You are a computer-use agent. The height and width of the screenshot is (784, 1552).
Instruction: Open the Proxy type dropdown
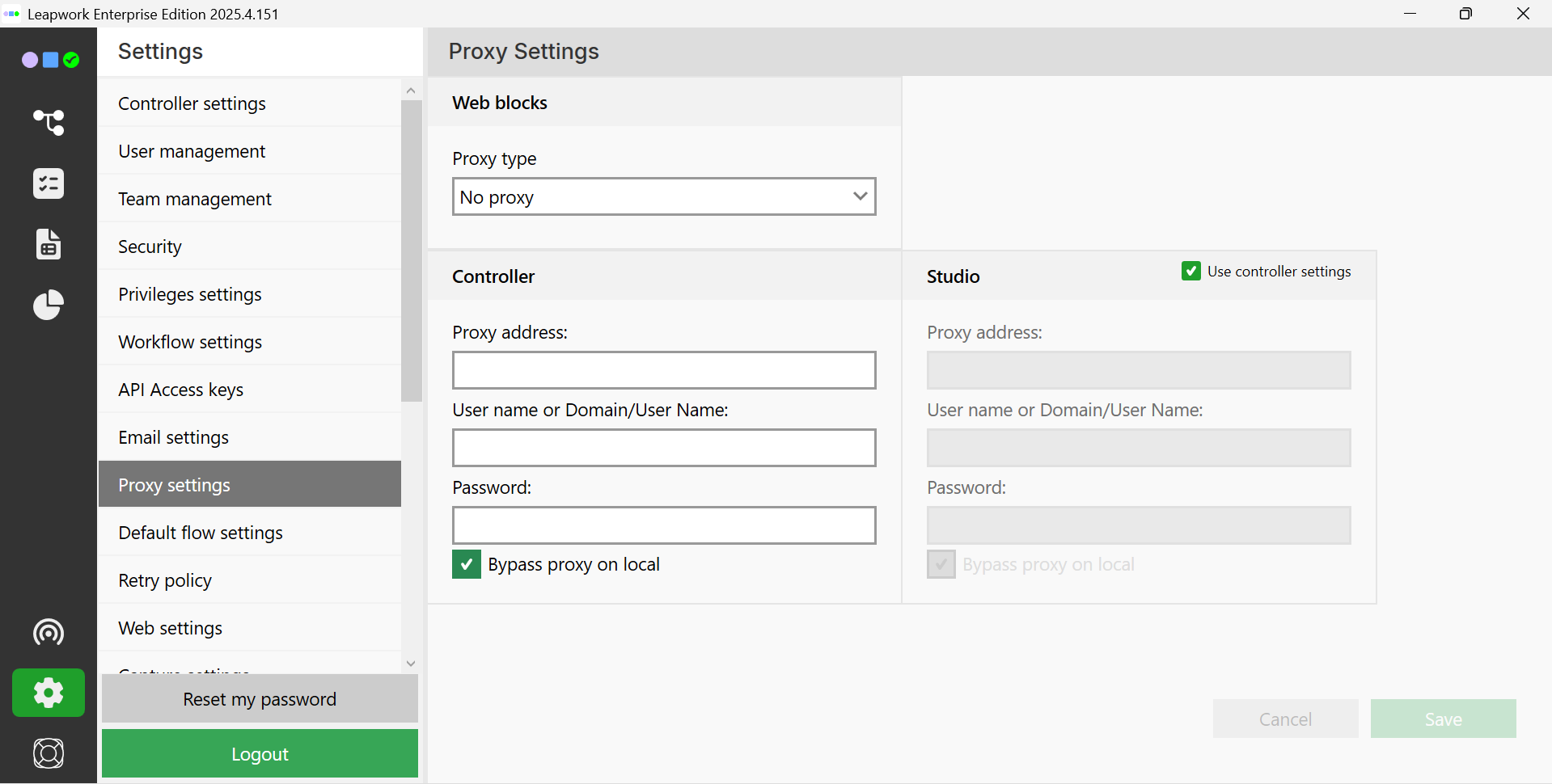tap(663, 197)
